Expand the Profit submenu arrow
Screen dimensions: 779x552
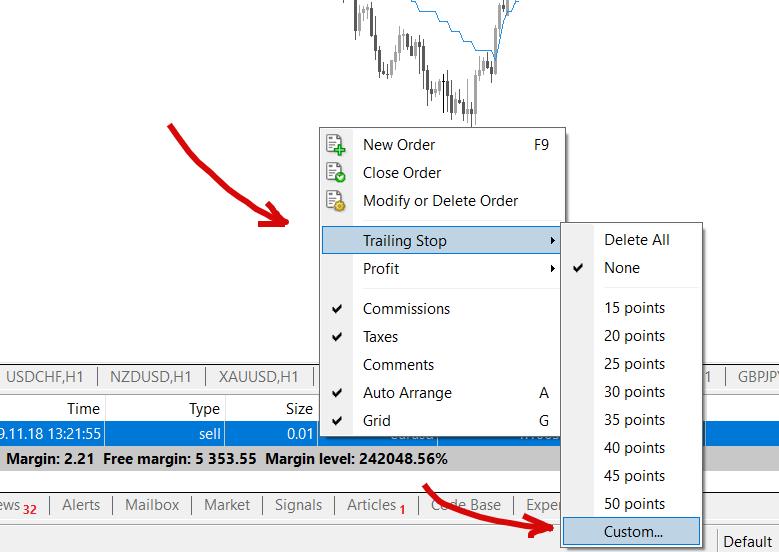point(552,268)
